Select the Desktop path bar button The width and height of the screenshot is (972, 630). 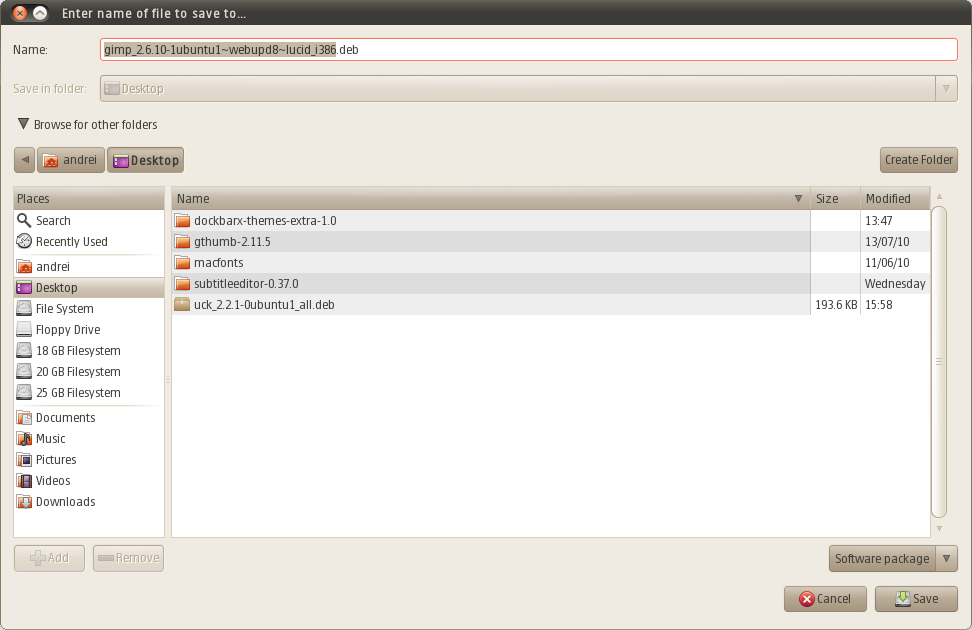(145, 160)
